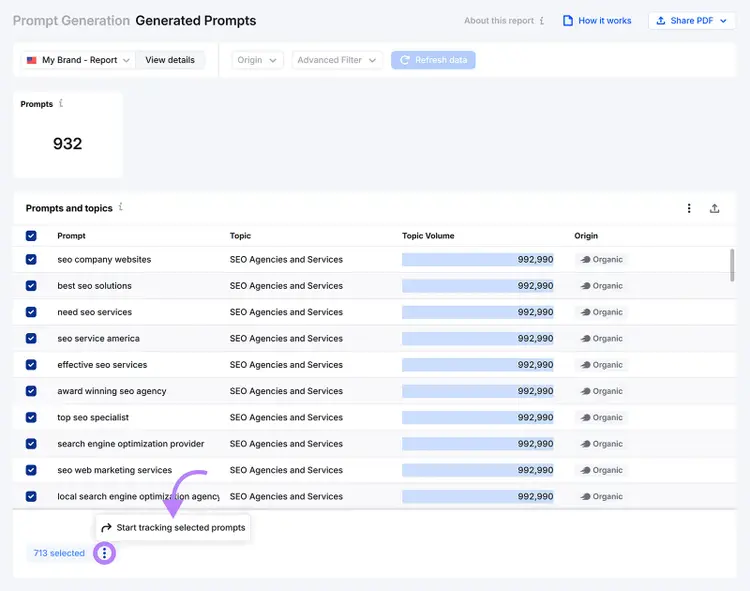Open the My Brand - Report dropdown
The width and height of the screenshot is (750, 591).
click(x=78, y=60)
